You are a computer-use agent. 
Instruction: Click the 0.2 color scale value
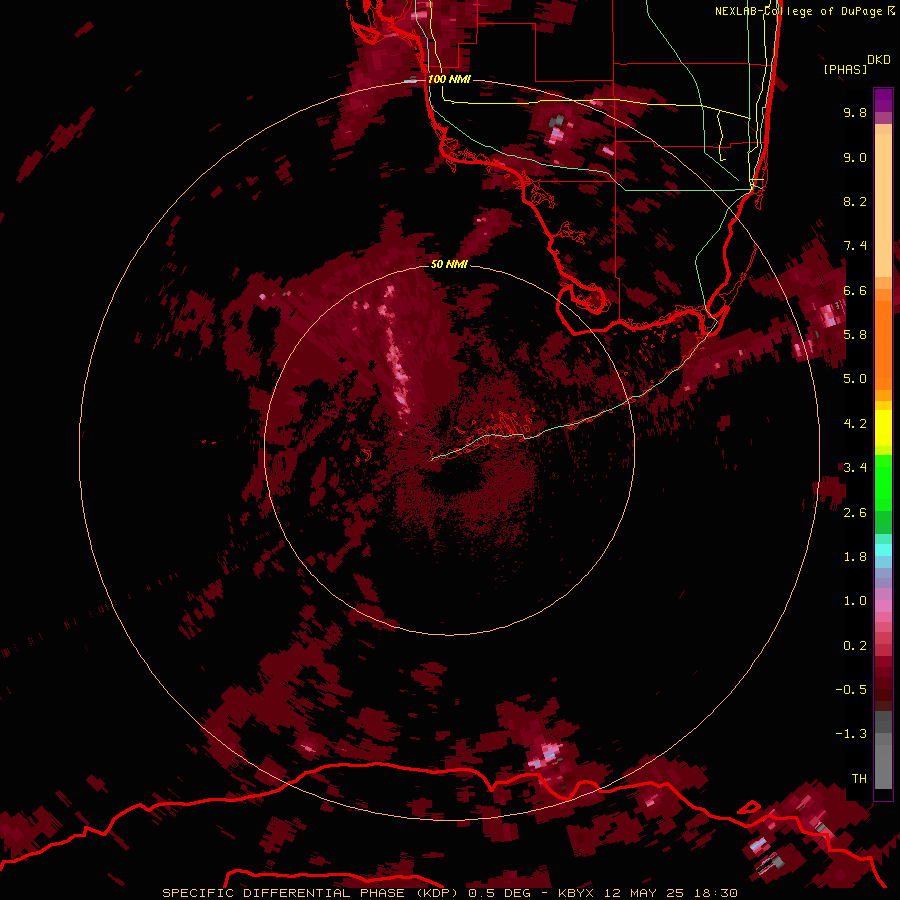pos(855,646)
